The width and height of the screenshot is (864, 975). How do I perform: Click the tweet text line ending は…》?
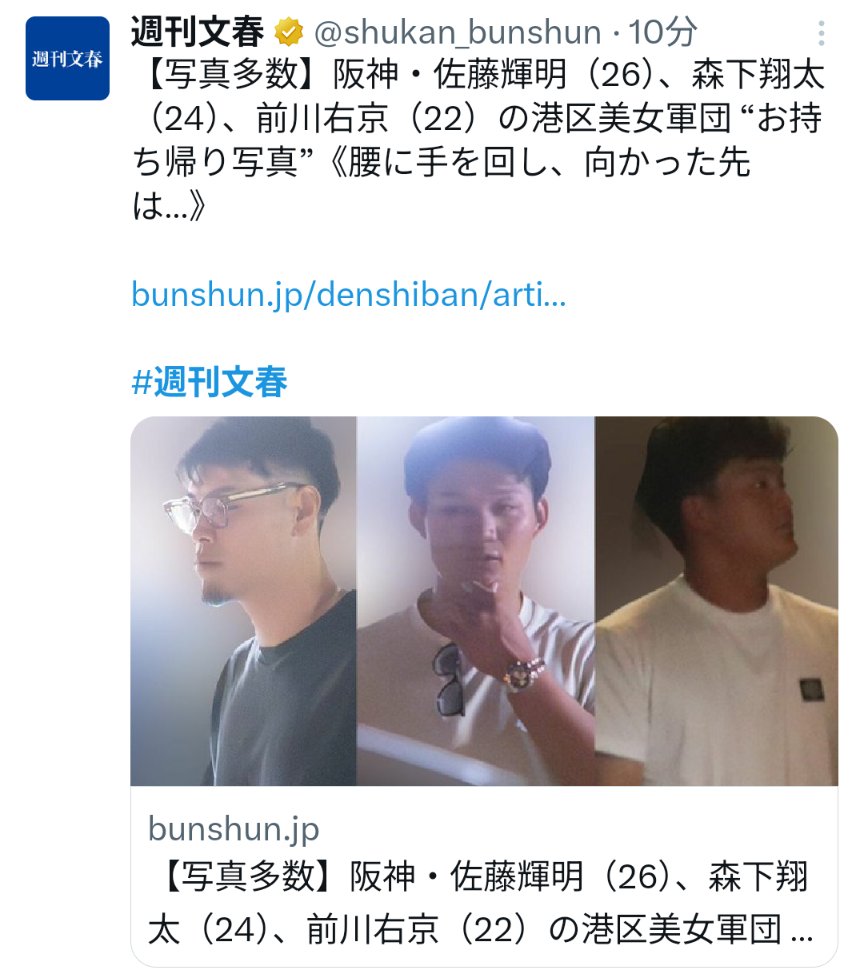coord(168,206)
